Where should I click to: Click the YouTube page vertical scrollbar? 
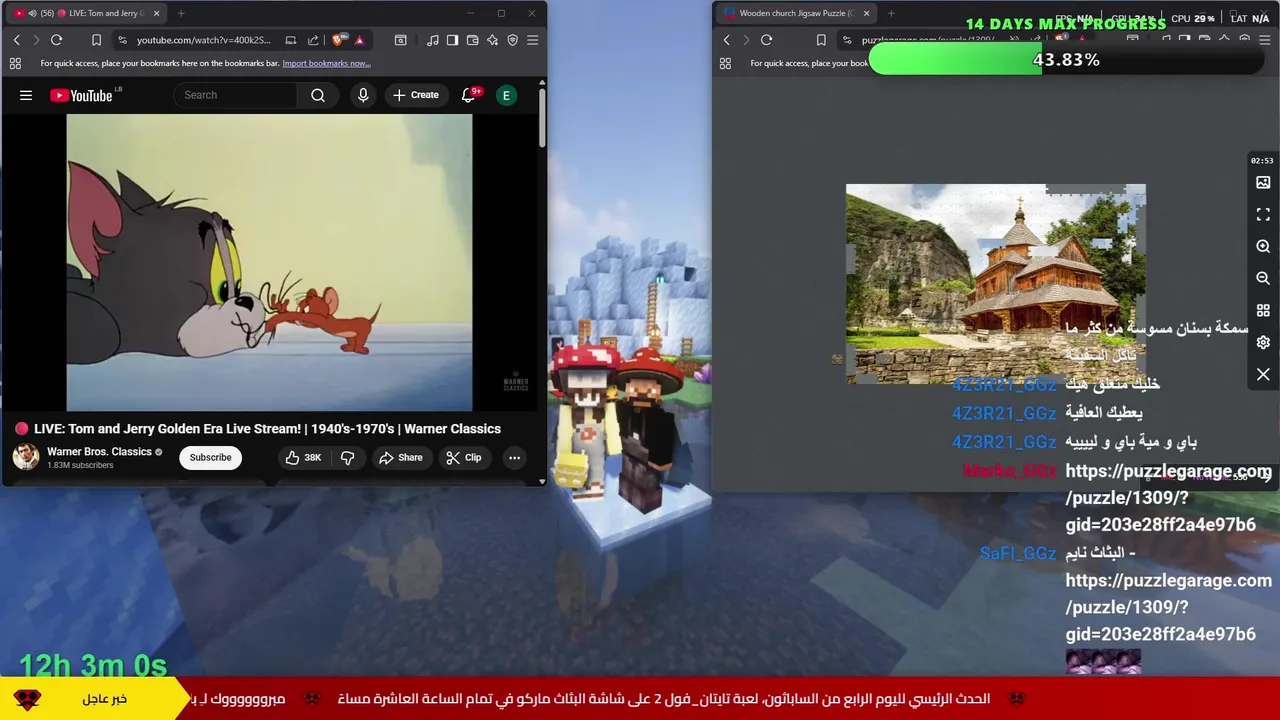click(x=542, y=118)
